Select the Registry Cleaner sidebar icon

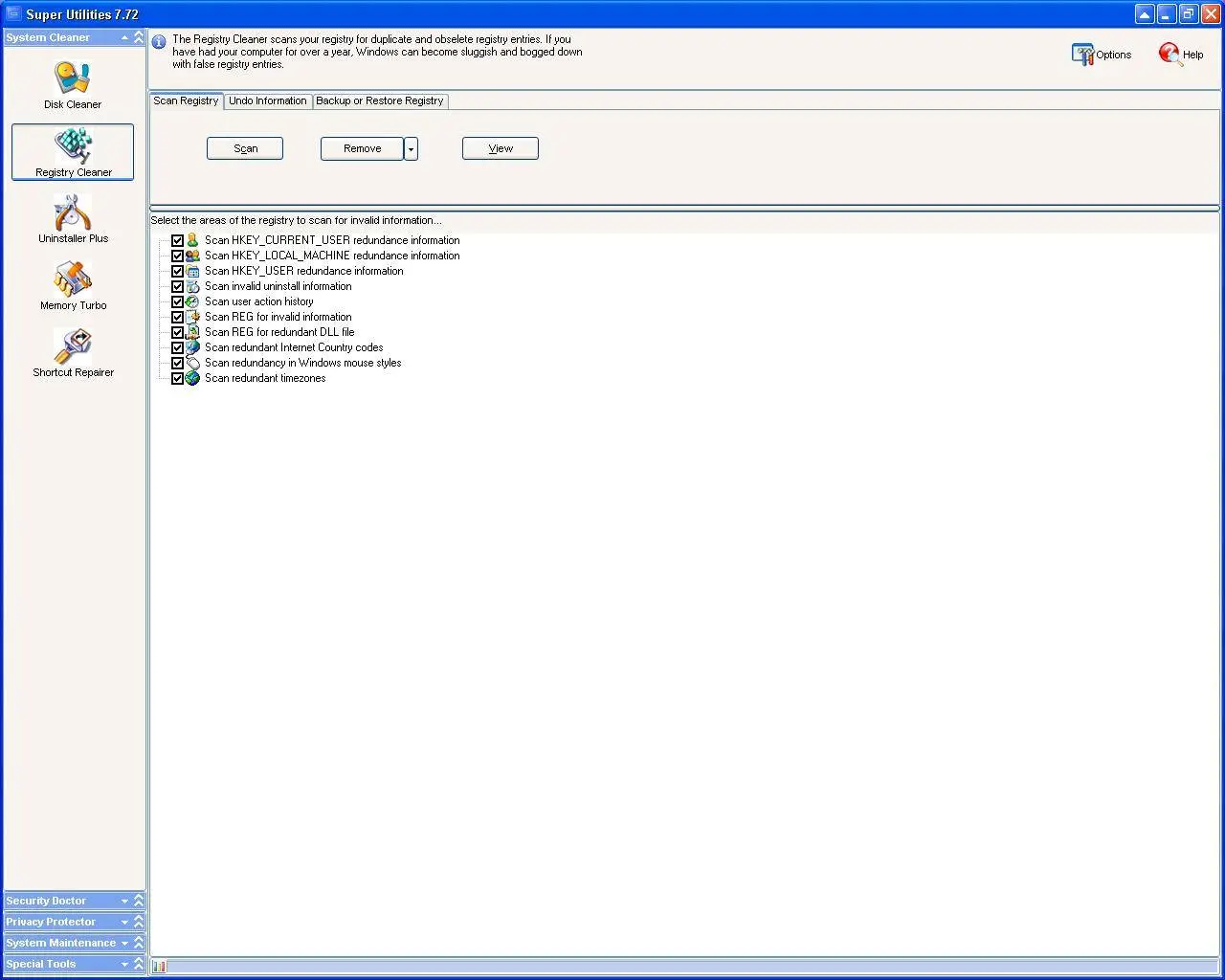(73, 146)
